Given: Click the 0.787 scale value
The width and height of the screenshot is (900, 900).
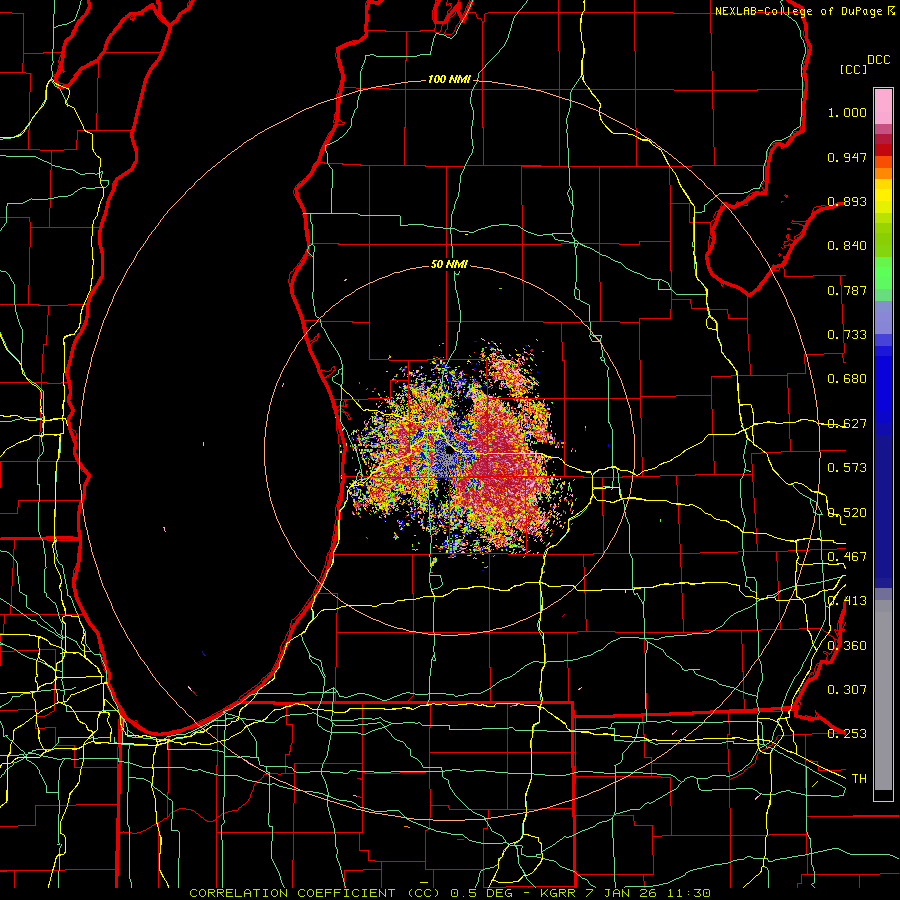Looking at the screenshot, I should [x=847, y=290].
